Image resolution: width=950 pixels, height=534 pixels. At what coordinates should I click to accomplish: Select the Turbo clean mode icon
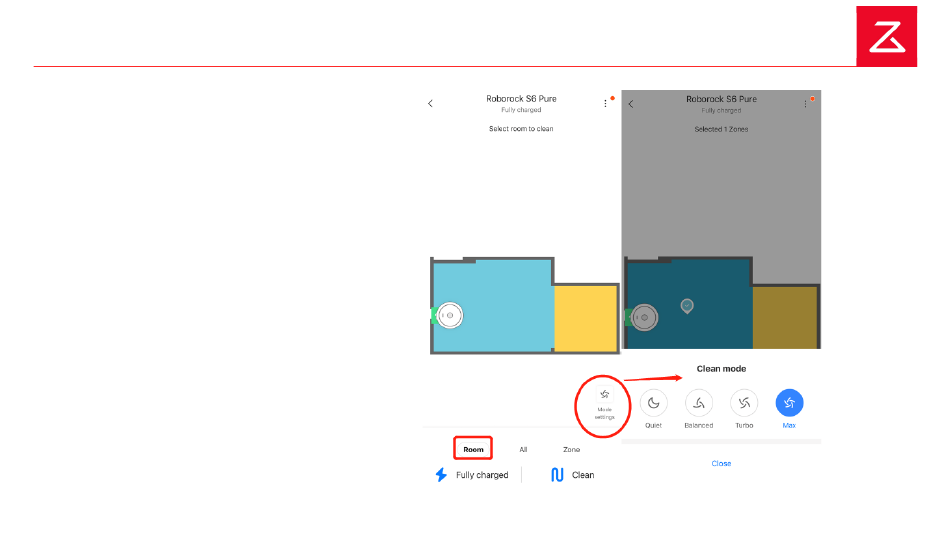click(x=744, y=403)
